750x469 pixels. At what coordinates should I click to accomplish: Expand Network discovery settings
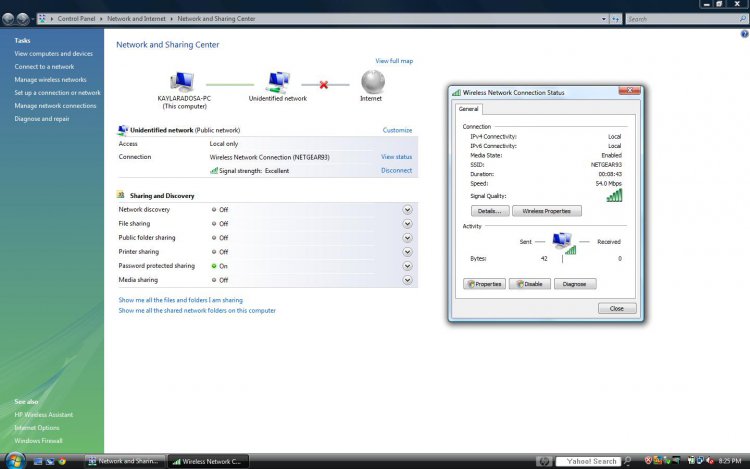pyautogui.click(x=407, y=209)
